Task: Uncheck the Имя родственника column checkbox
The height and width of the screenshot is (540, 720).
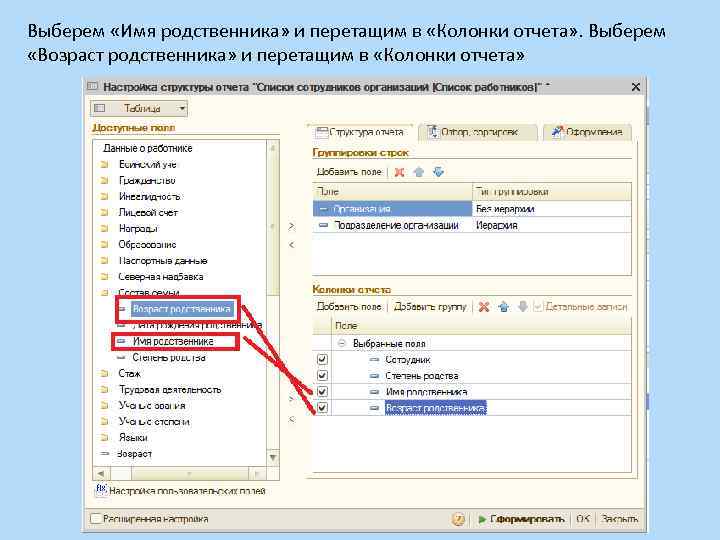Action: [x=322, y=392]
